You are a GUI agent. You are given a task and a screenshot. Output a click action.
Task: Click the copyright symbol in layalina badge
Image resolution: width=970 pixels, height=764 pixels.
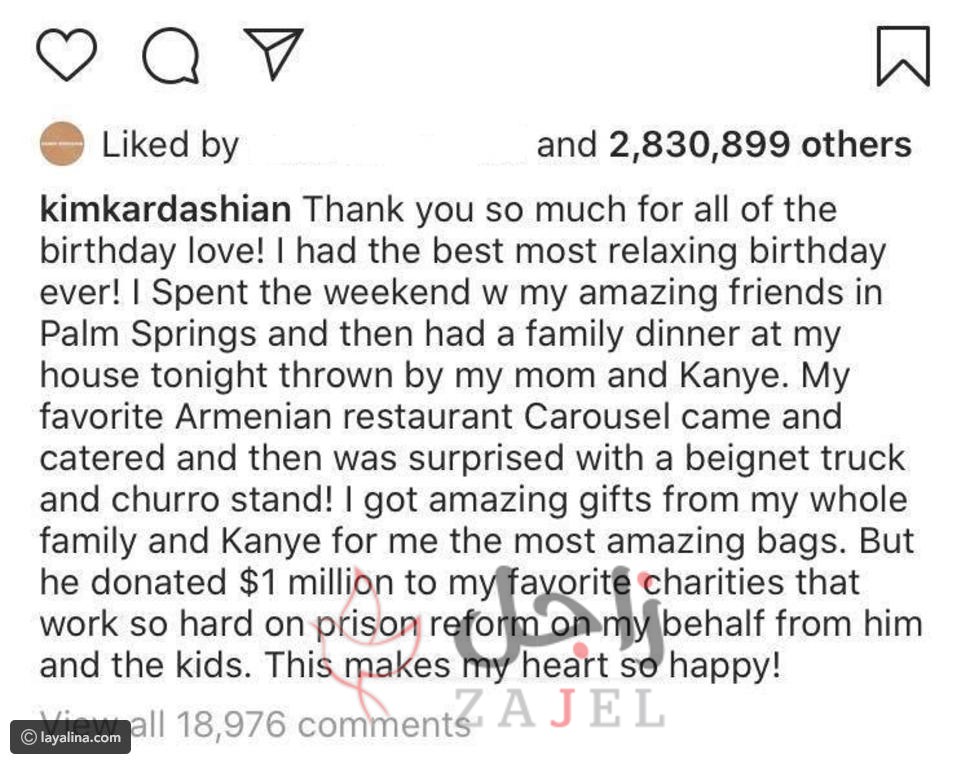[28, 738]
